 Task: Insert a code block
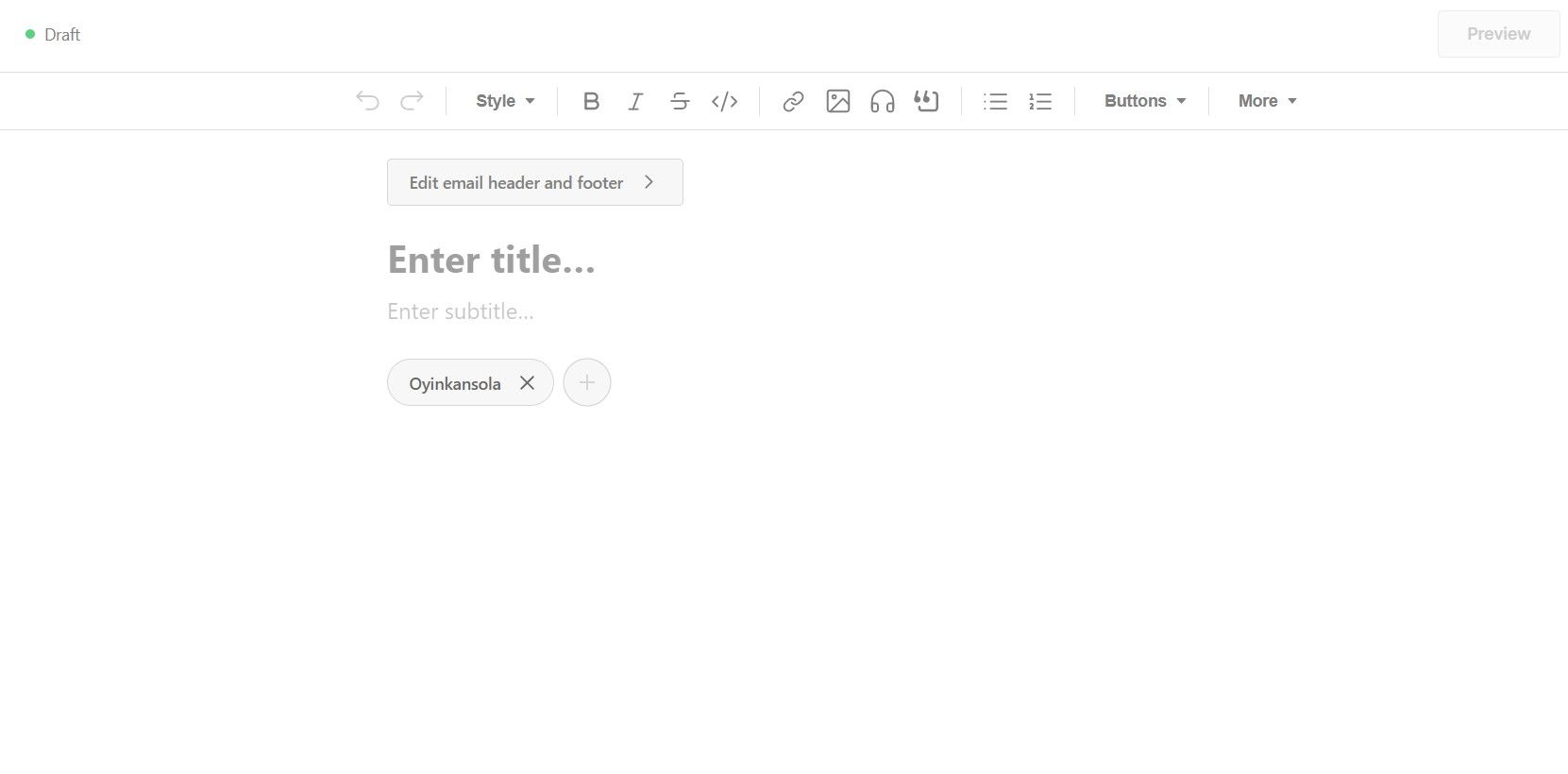724,101
